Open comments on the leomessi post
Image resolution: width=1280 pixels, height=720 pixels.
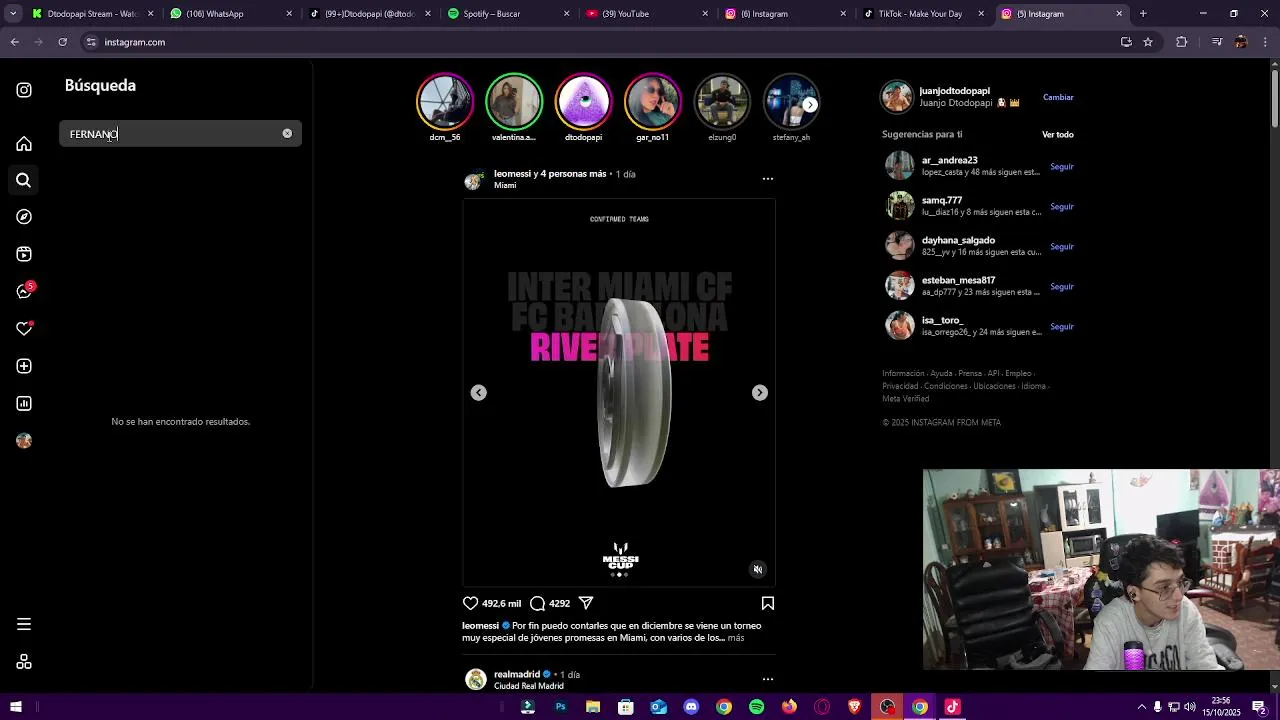pos(537,603)
